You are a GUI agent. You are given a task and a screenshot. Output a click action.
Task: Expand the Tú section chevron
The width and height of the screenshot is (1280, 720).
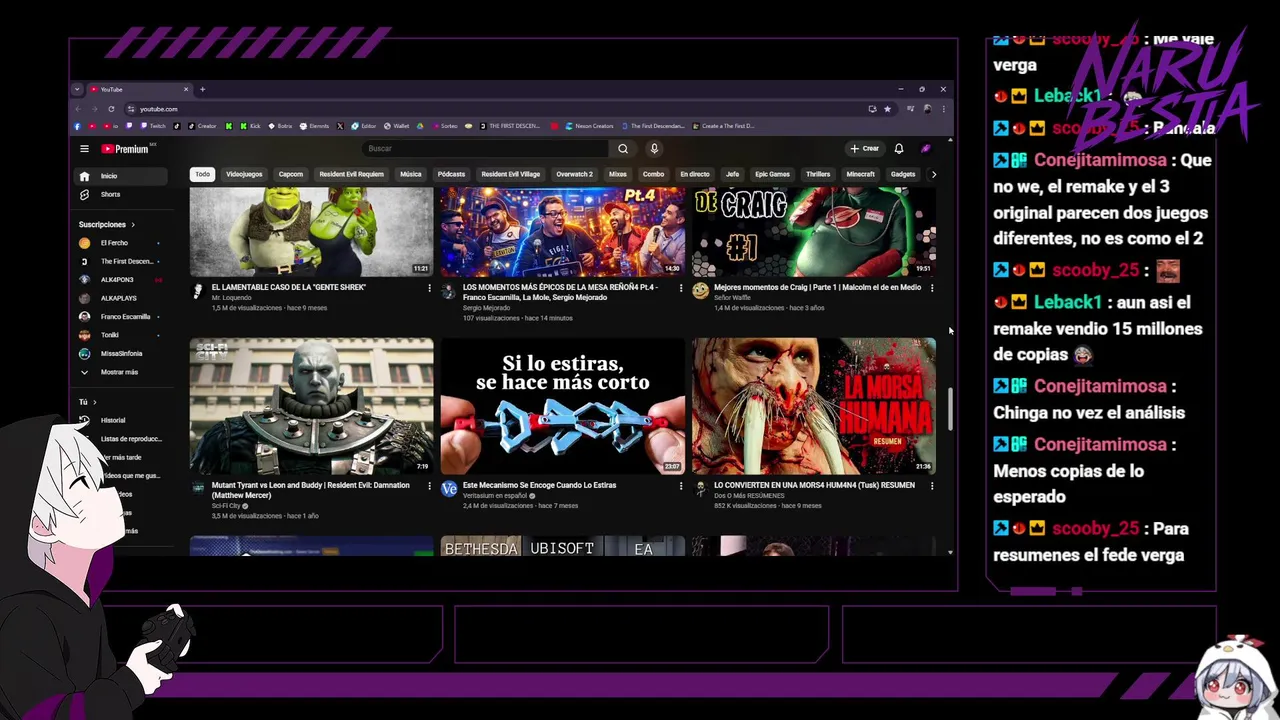coord(94,402)
